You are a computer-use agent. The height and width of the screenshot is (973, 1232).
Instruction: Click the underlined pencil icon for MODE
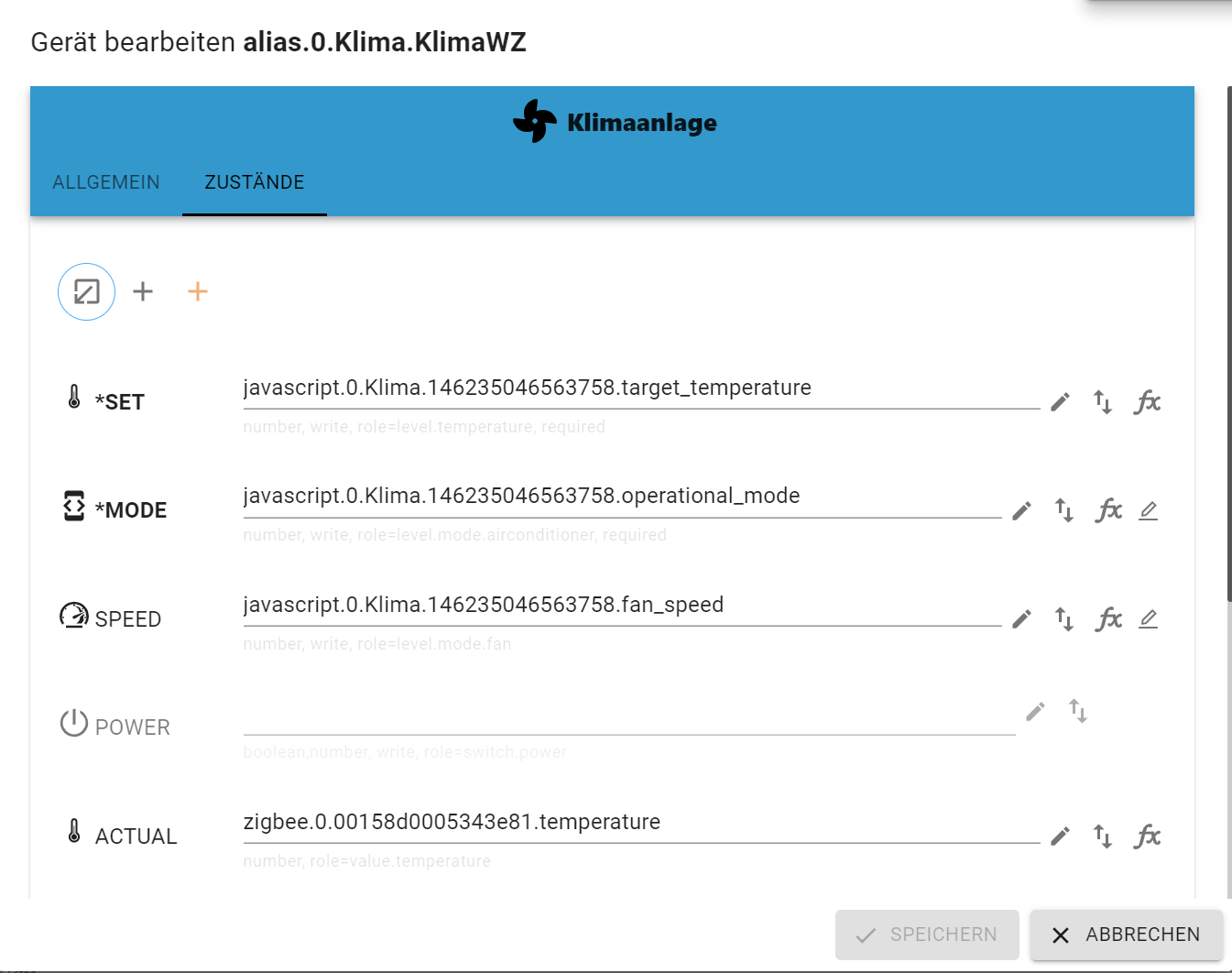pyautogui.click(x=1149, y=510)
